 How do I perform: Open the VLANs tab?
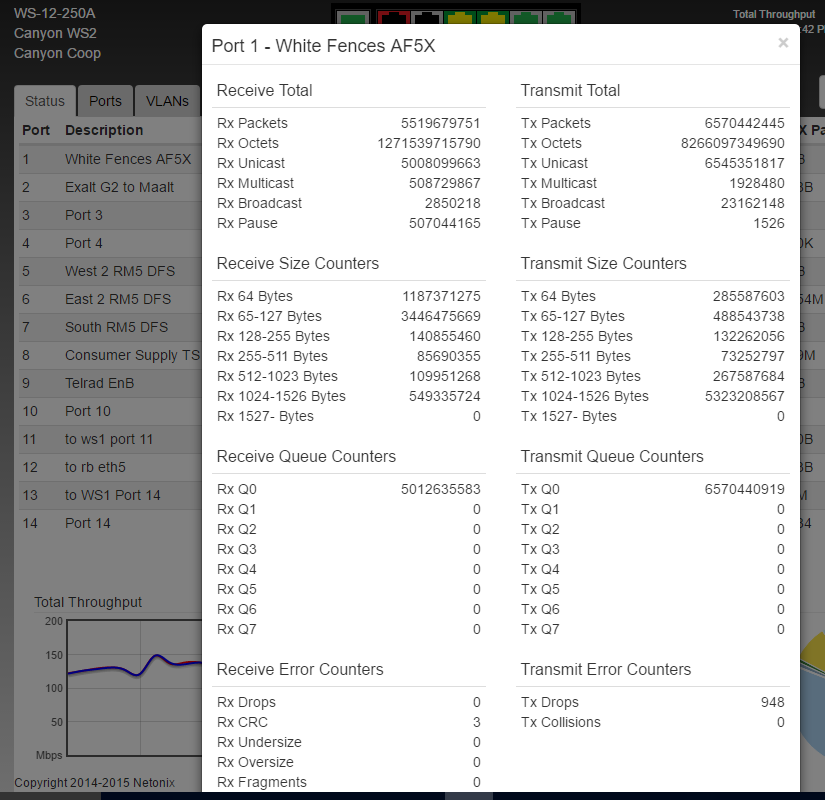(x=167, y=101)
